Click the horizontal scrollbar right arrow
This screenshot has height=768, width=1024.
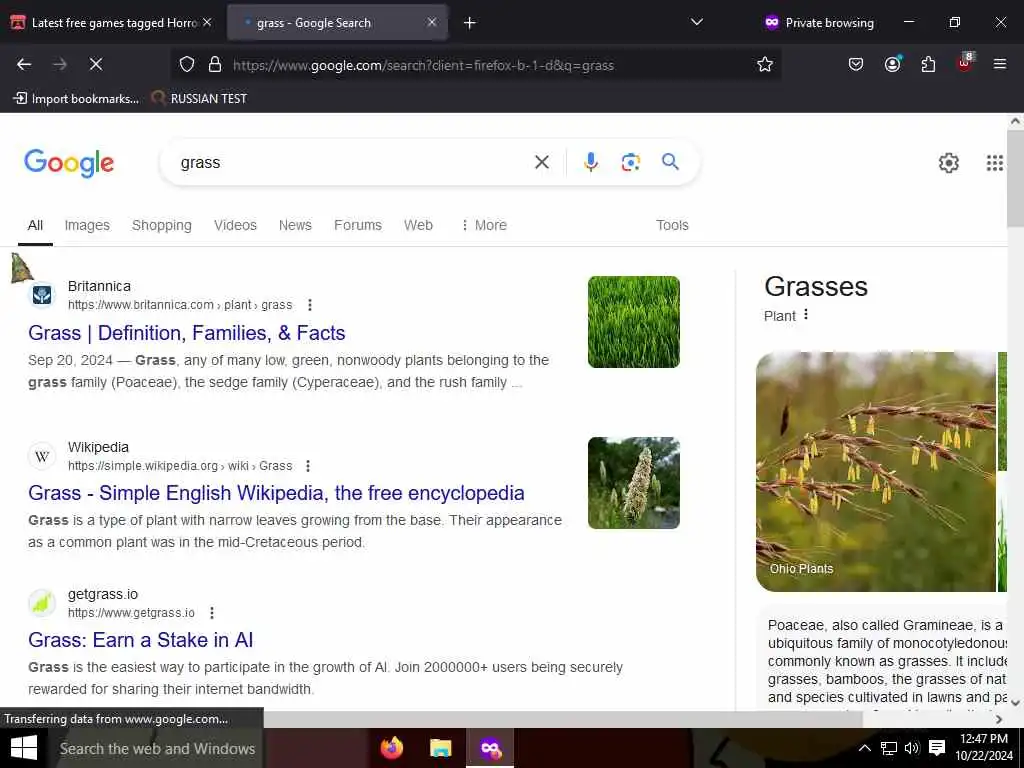[x=999, y=720]
